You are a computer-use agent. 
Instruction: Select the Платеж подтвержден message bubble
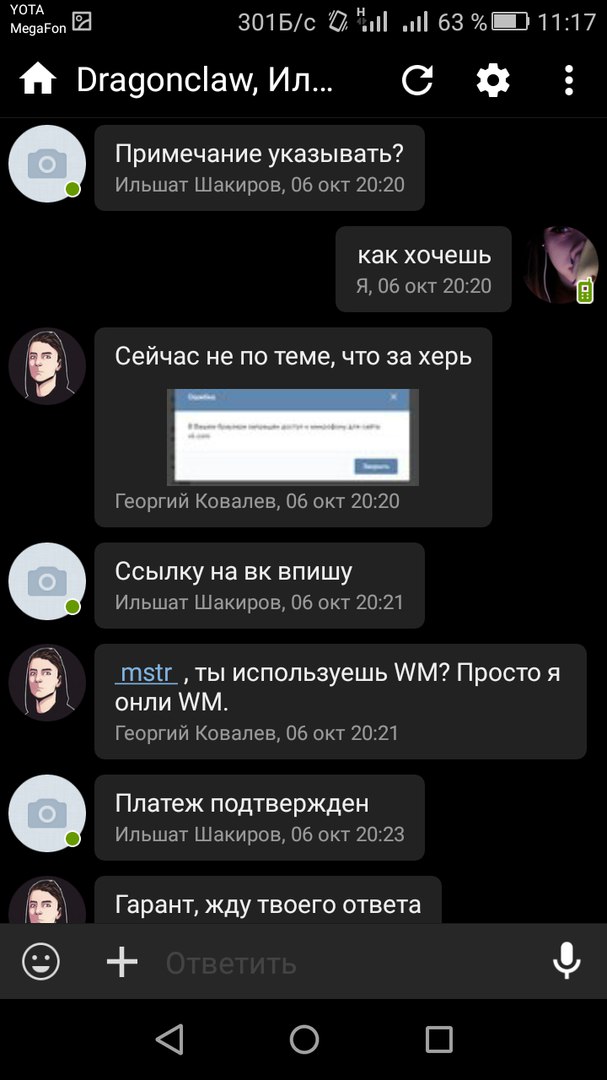coord(259,817)
